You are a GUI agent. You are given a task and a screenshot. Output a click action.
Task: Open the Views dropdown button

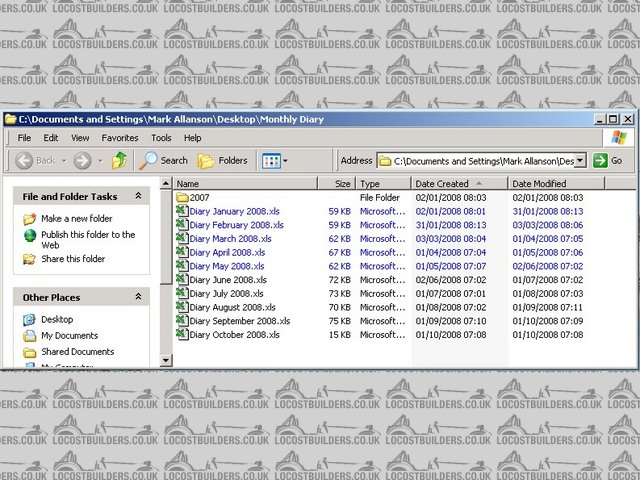coord(273,160)
